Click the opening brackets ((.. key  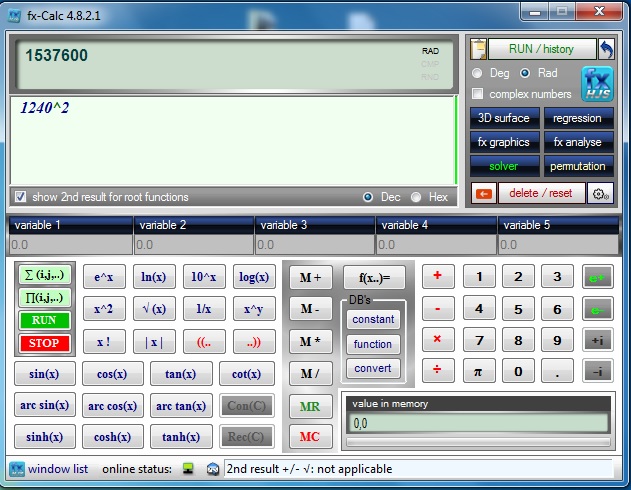[x=204, y=342]
